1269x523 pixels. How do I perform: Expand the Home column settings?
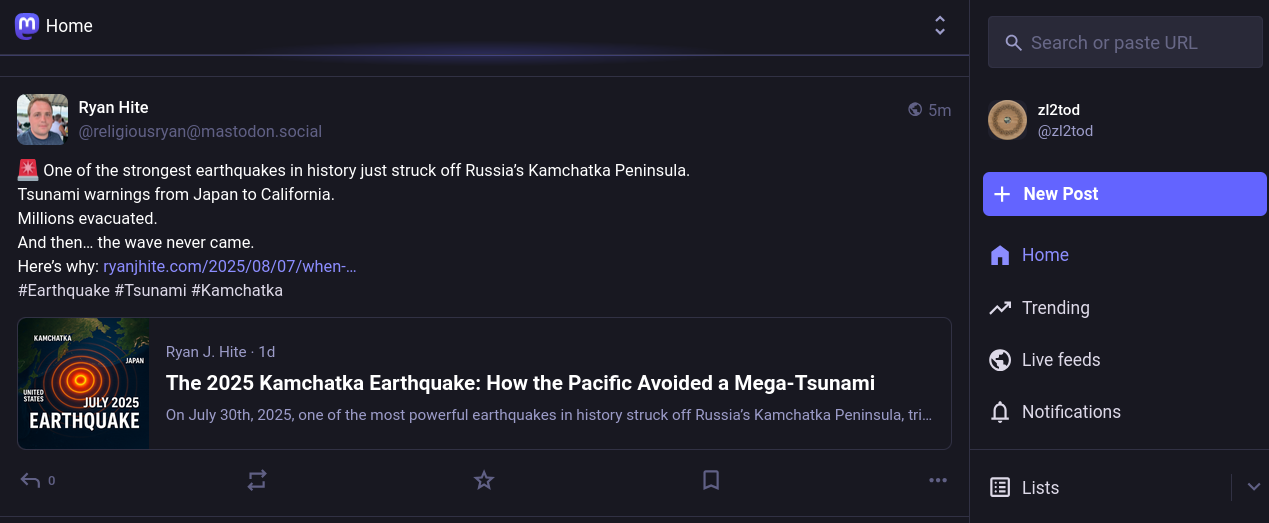939,26
